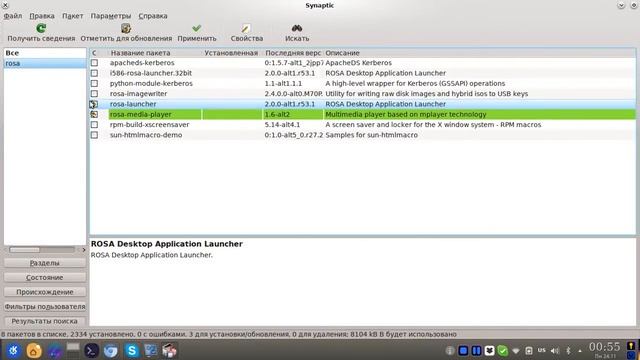
Task: Open Skype from the taskbar
Action: coord(131,351)
